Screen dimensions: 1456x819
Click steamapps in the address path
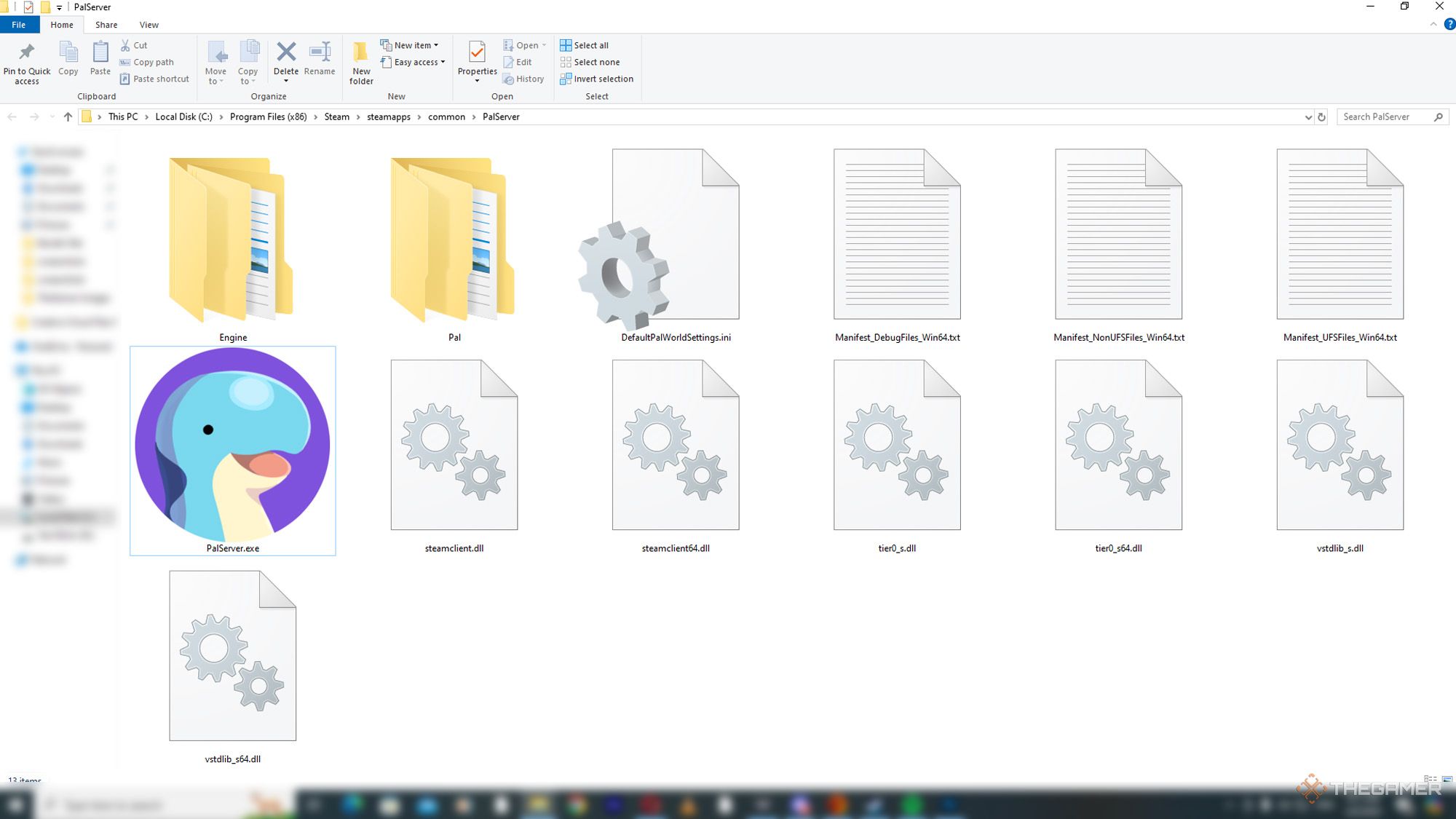tap(389, 116)
